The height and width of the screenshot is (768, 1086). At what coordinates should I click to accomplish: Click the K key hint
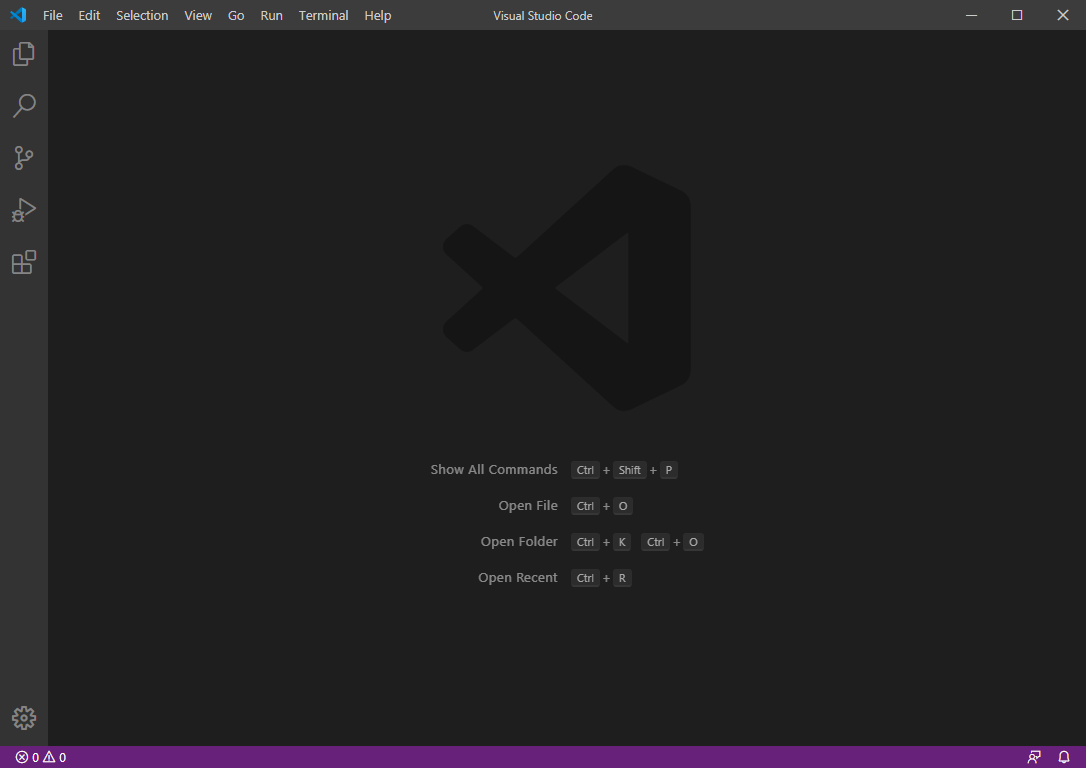coord(622,542)
